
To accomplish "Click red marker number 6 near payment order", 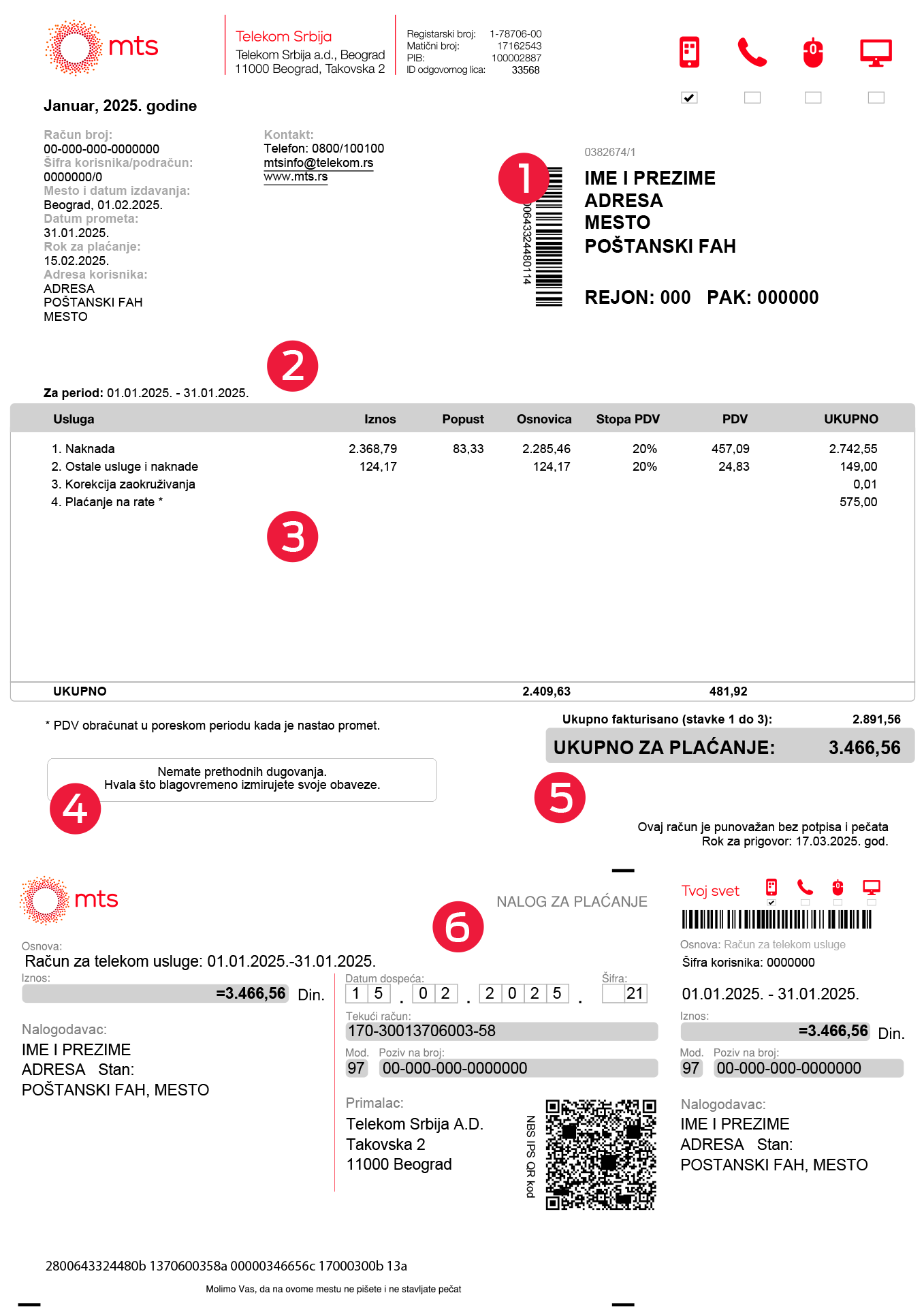I will [x=458, y=927].
